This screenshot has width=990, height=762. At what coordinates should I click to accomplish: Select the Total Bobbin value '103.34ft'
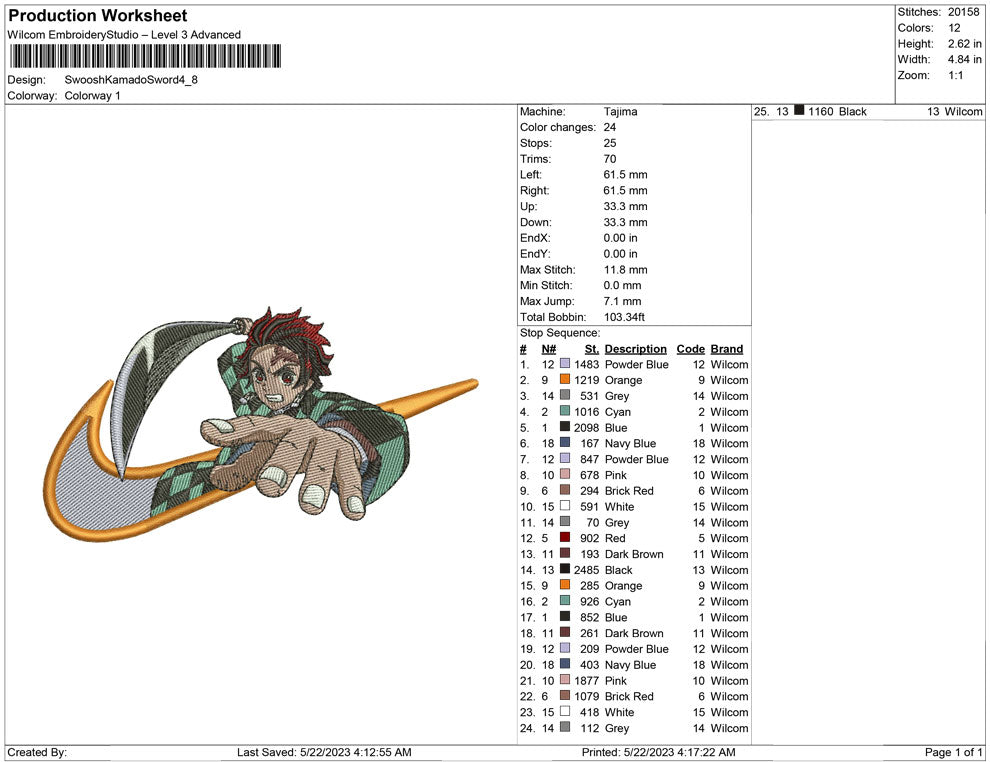[624, 317]
